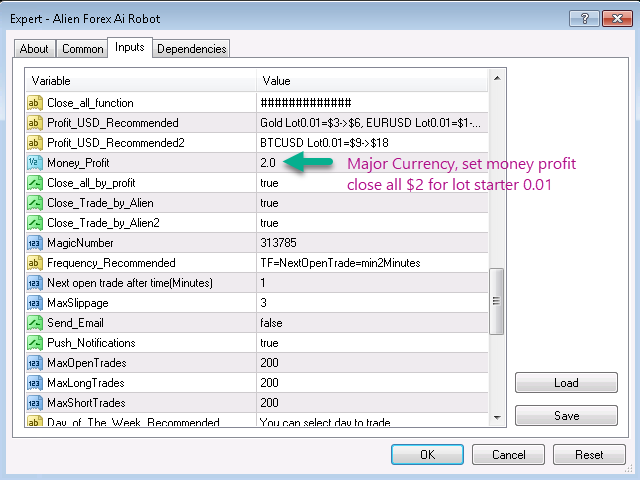Viewport: 640px width, 480px height.
Task: Click the MaxOpenTrades integer icon
Action: pyautogui.click(x=35, y=363)
